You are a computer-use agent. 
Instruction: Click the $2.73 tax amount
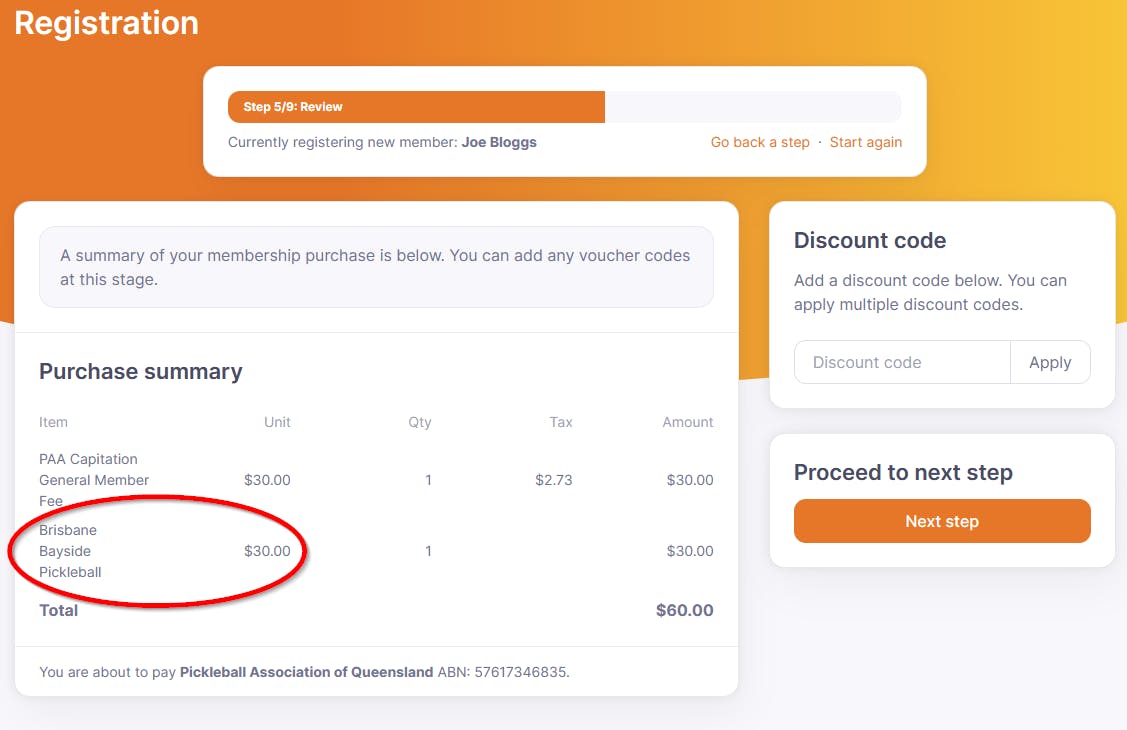click(x=553, y=480)
